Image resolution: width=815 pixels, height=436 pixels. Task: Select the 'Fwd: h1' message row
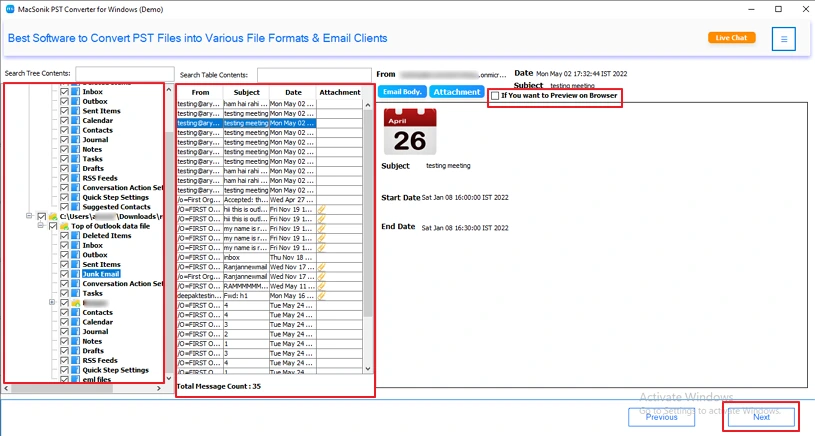[270, 296]
